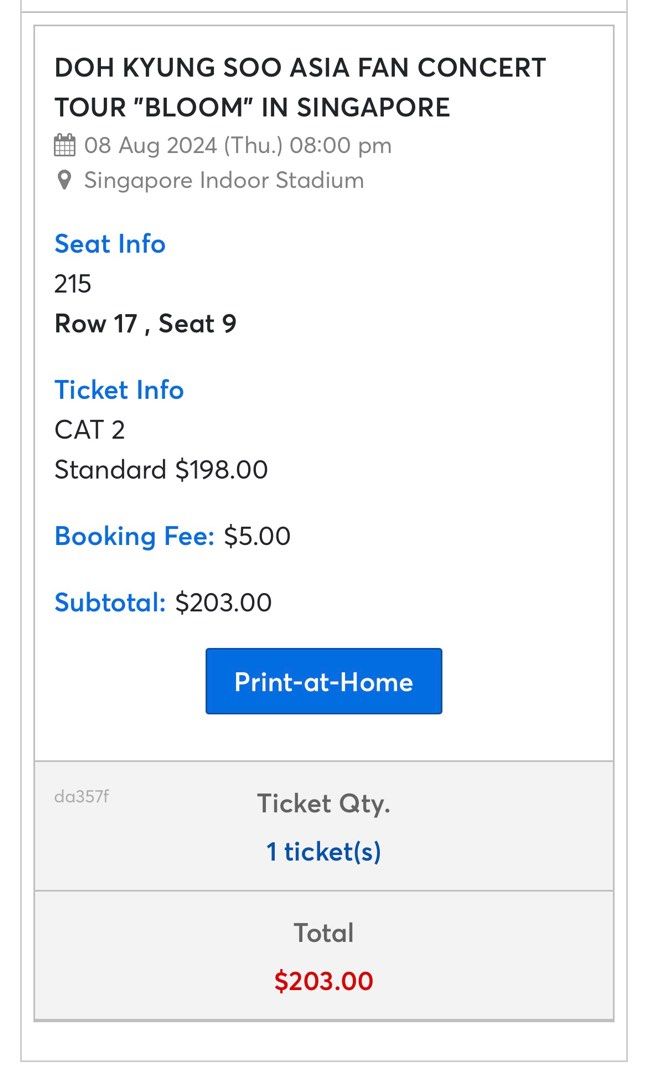Click the concert title text
Image resolution: width=648 pixels, height=1080 pixels.
[300, 87]
